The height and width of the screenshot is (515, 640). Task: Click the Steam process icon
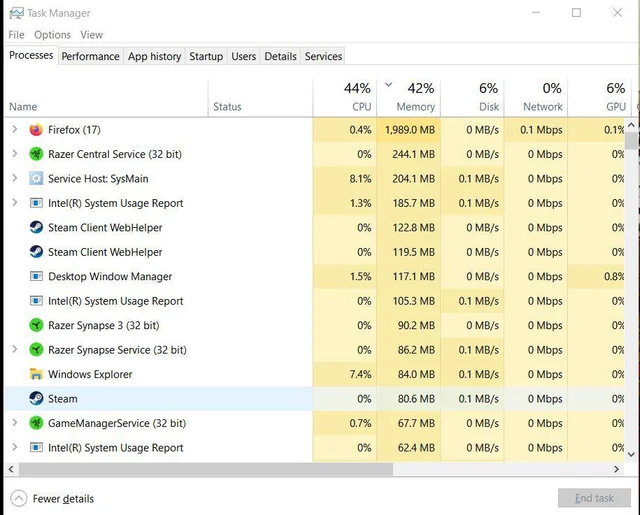pos(36,398)
